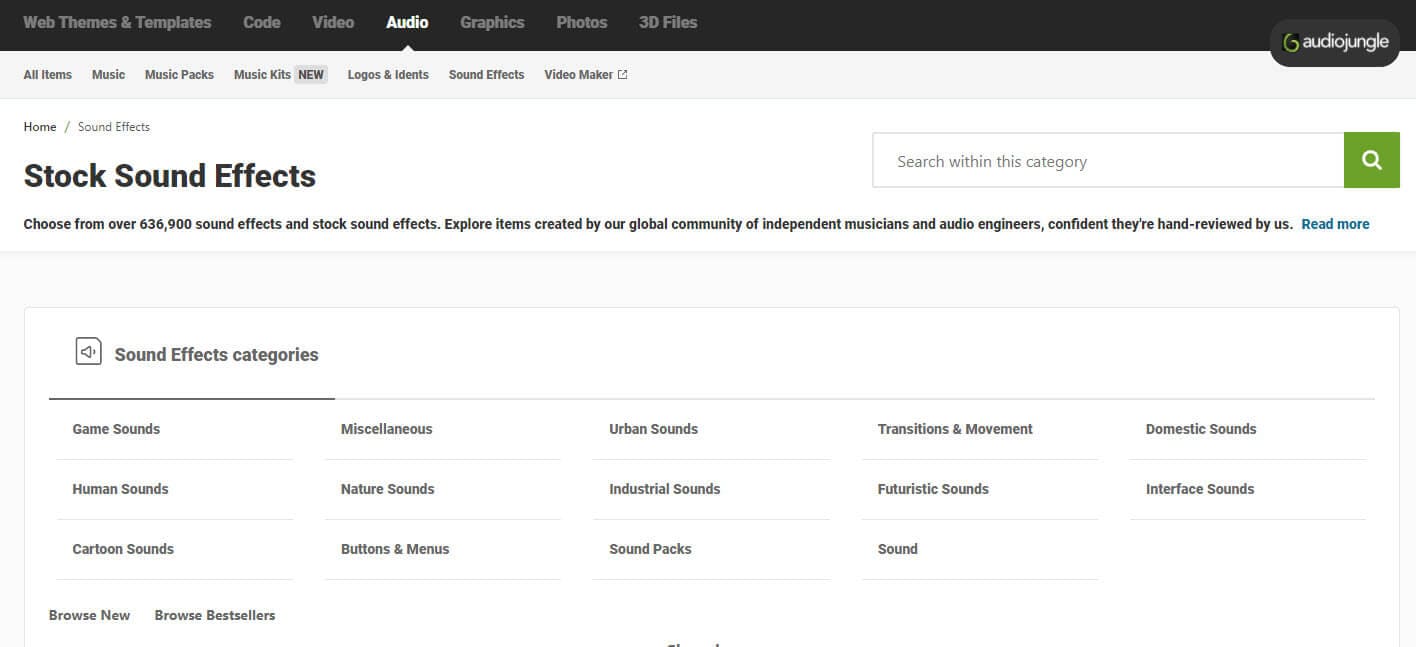
Task: Click the green search magnifier button
Action: tap(1371, 160)
